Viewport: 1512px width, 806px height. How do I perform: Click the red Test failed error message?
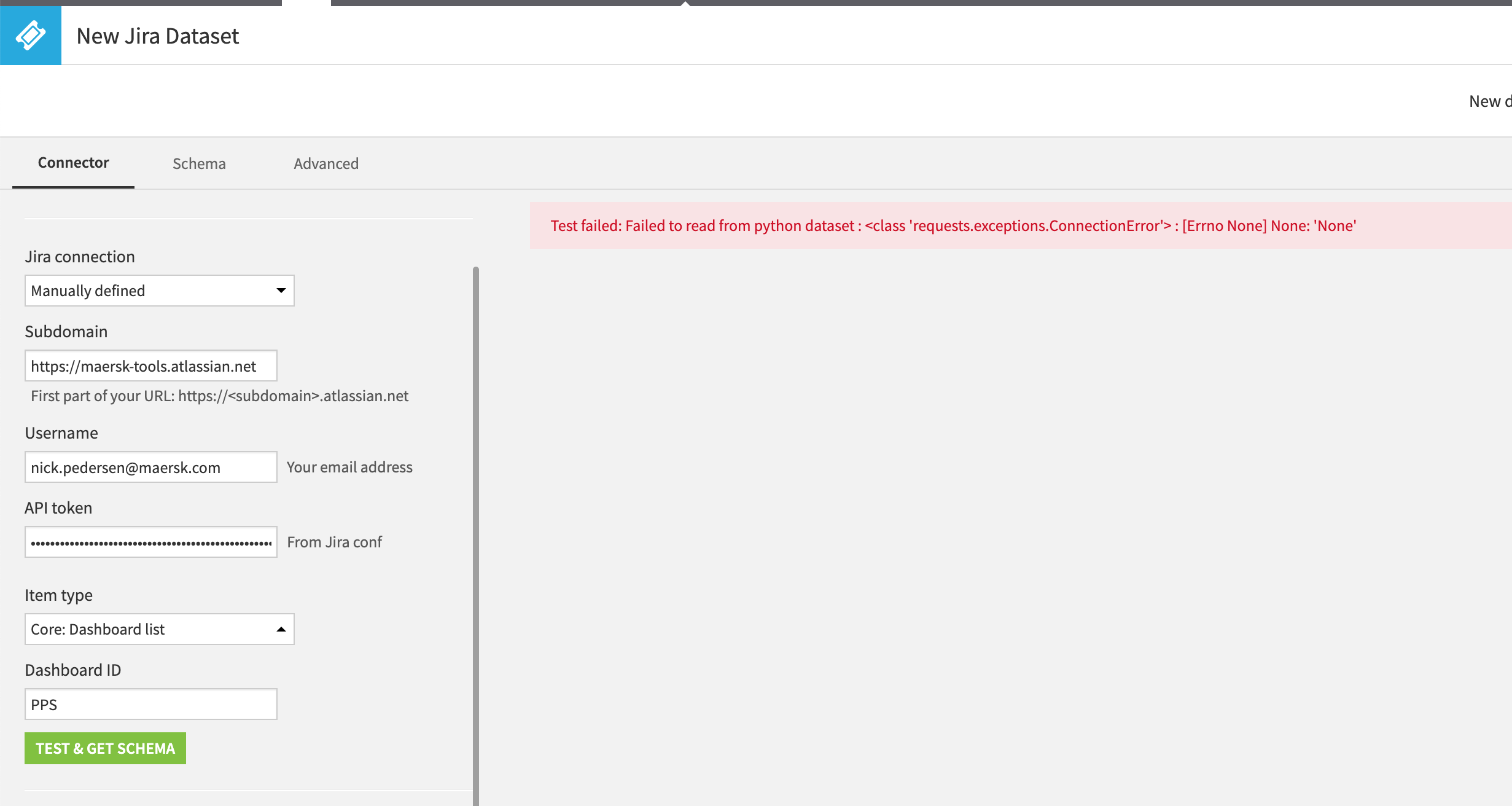(953, 226)
